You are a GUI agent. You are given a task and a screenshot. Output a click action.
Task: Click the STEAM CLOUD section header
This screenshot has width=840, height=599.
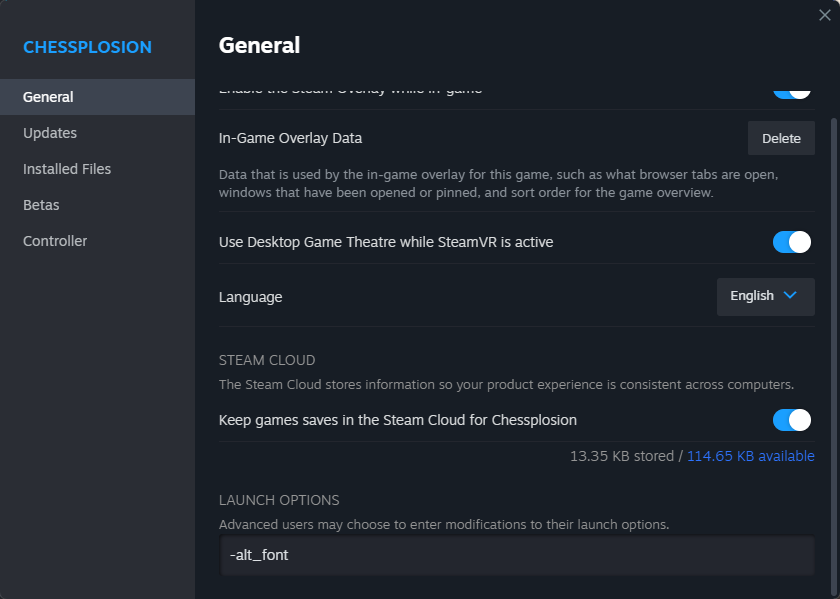(x=267, y=360)
